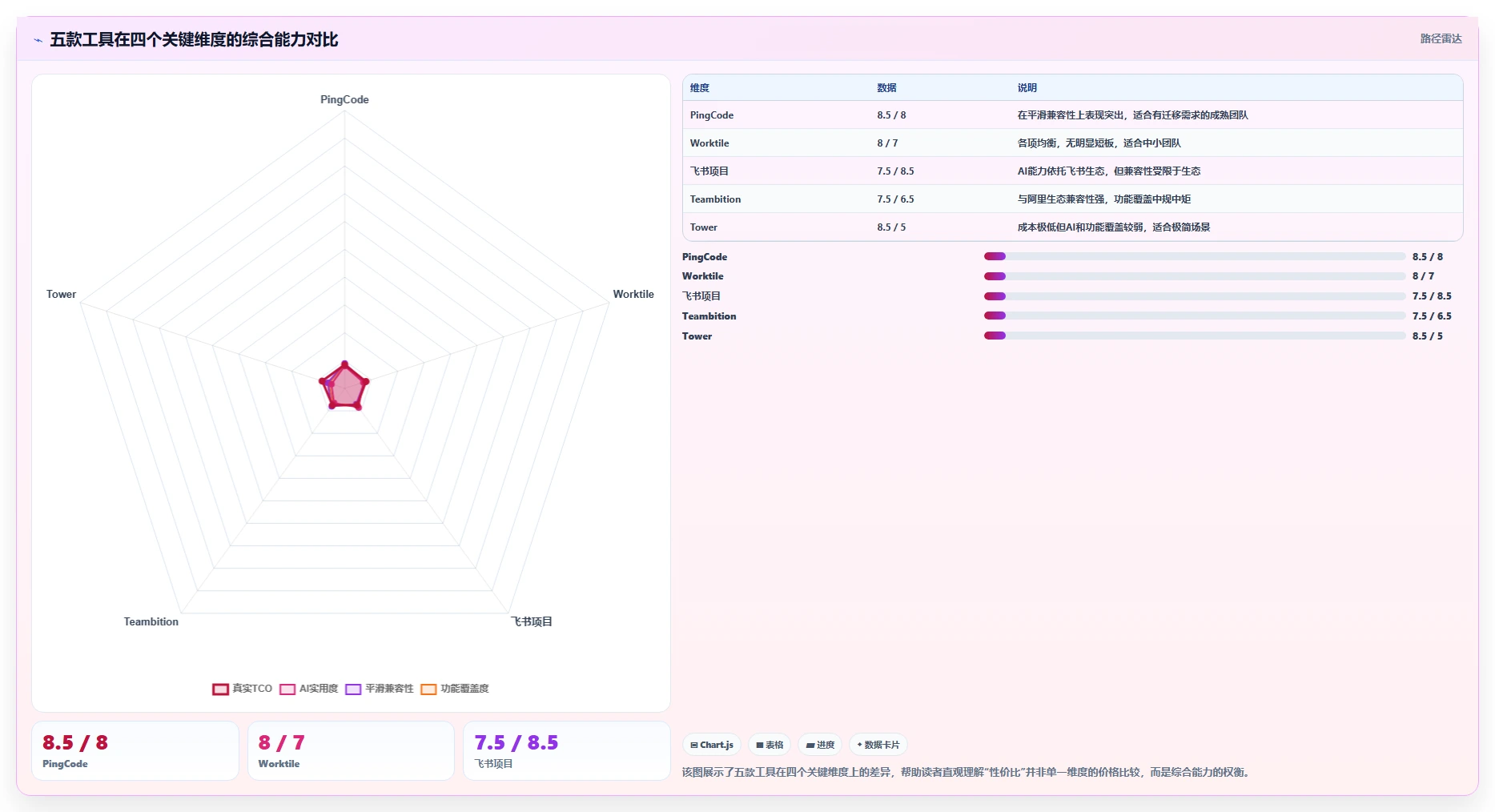The width and height of the screenshot is (1495, 812).
Task: Open the 飞书项目 7.5 / 8.5 data card
Action: (567, 751)
